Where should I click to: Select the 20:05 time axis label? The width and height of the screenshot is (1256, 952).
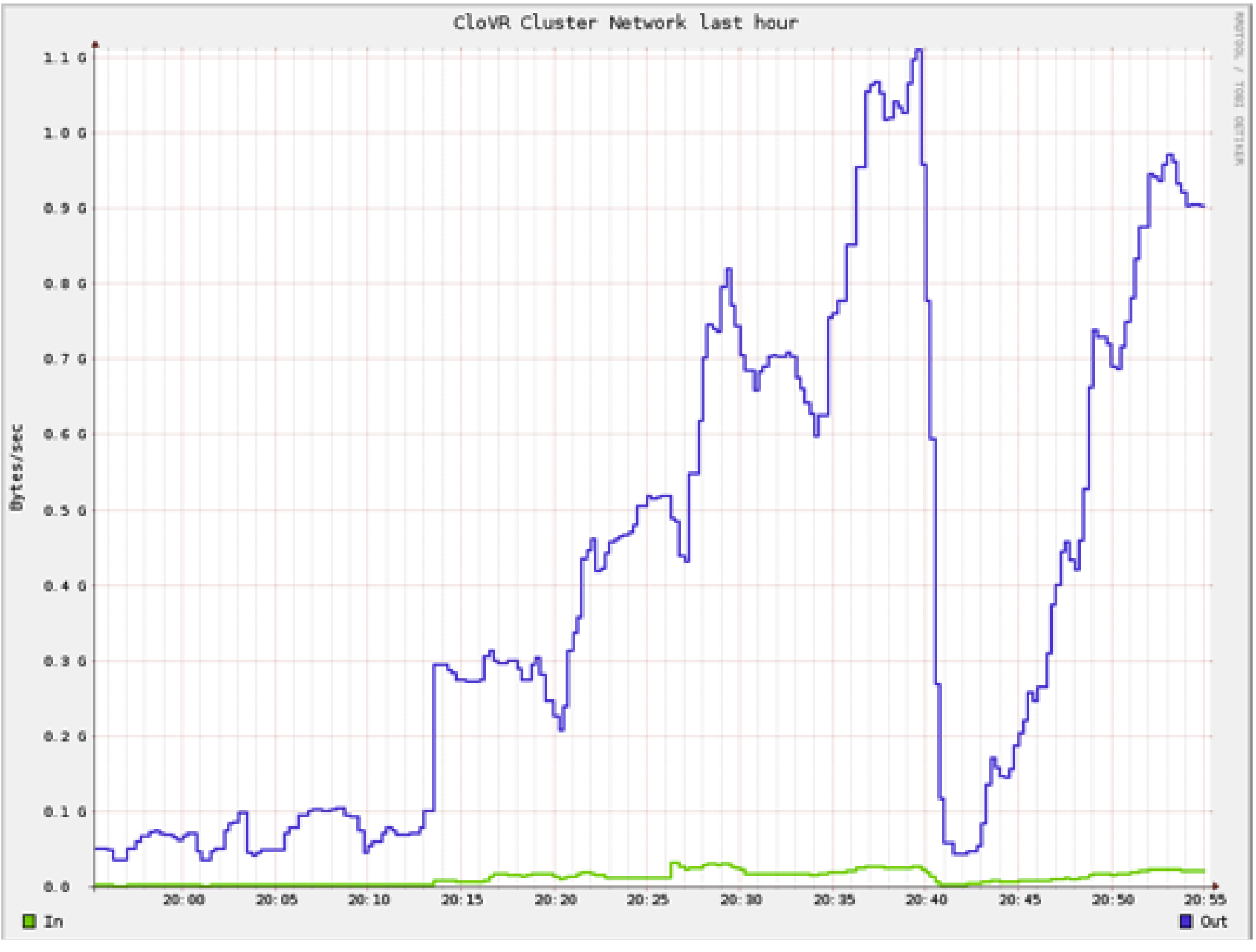[x=277, y=900]
